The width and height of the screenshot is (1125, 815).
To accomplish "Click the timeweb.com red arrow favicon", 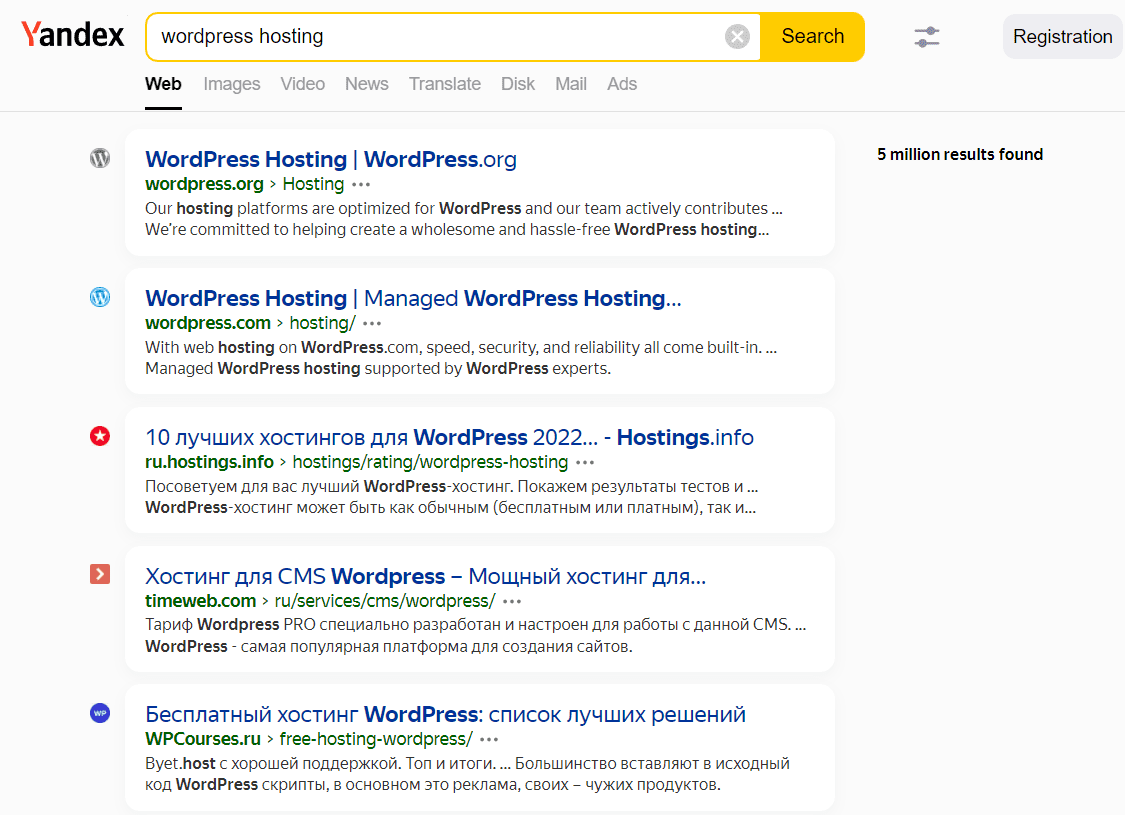I will click(100, 574).
